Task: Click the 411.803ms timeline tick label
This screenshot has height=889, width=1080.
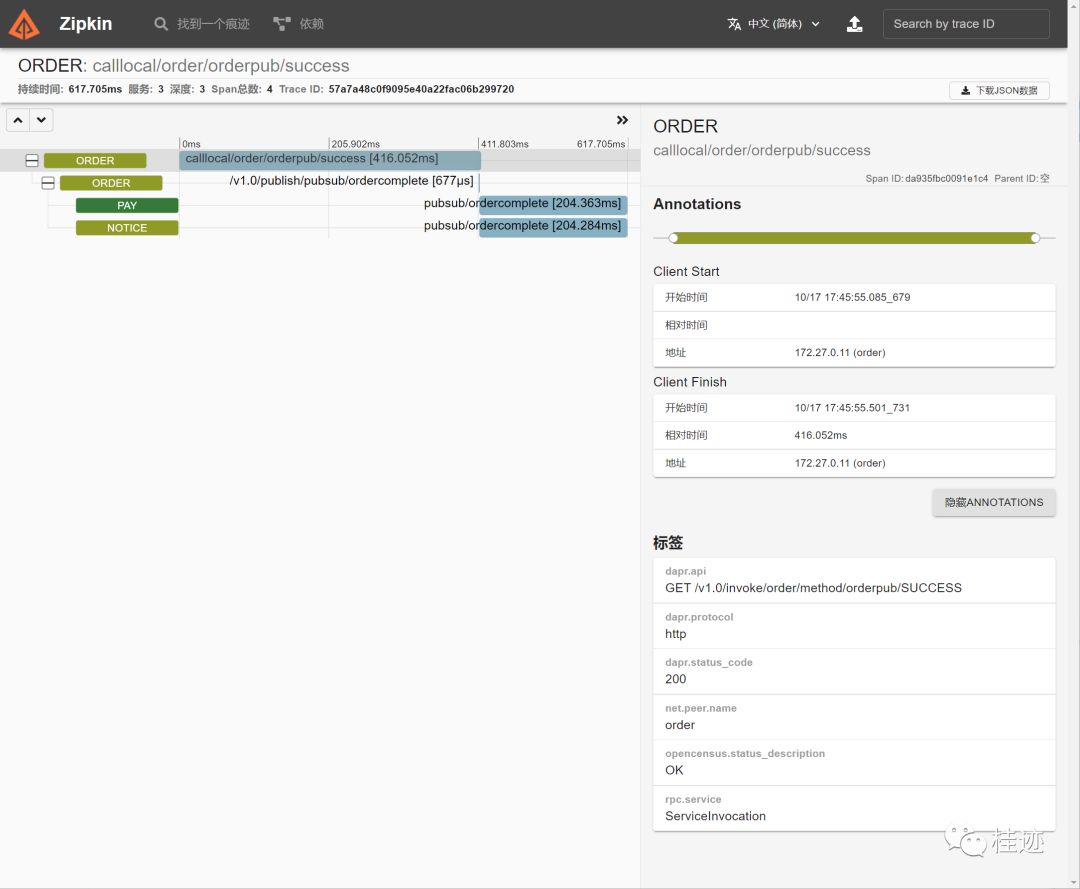Action: [505, 144]
